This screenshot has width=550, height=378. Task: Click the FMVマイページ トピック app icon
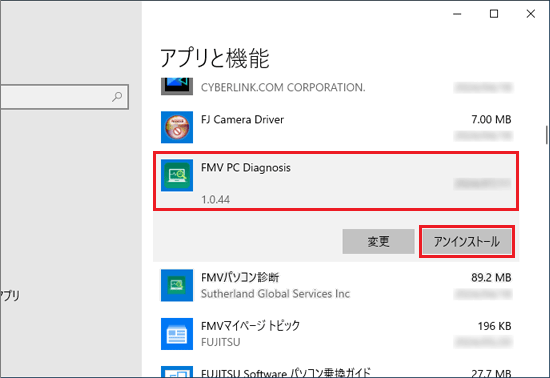177,334
